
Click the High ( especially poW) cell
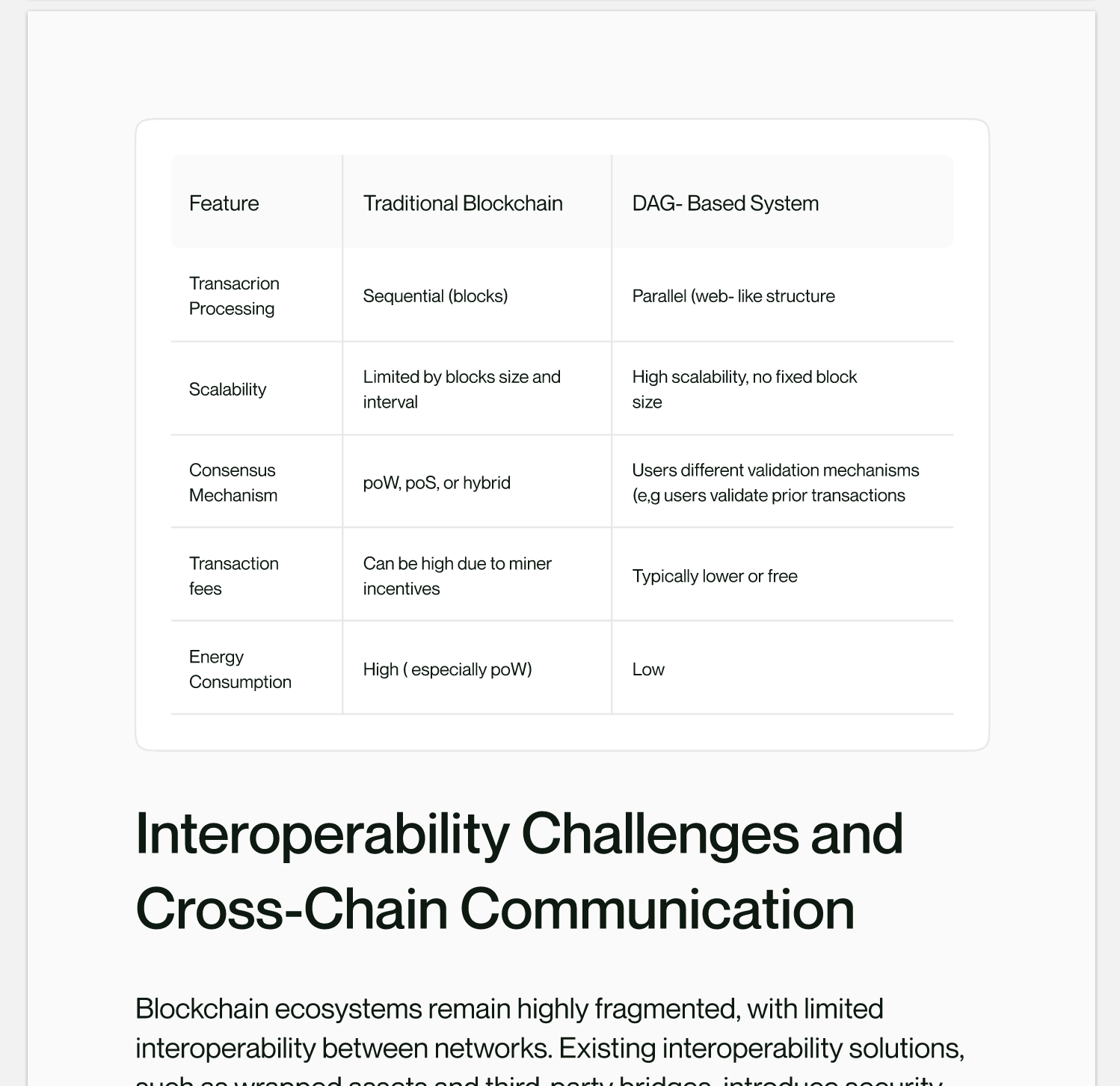[447, 669]
